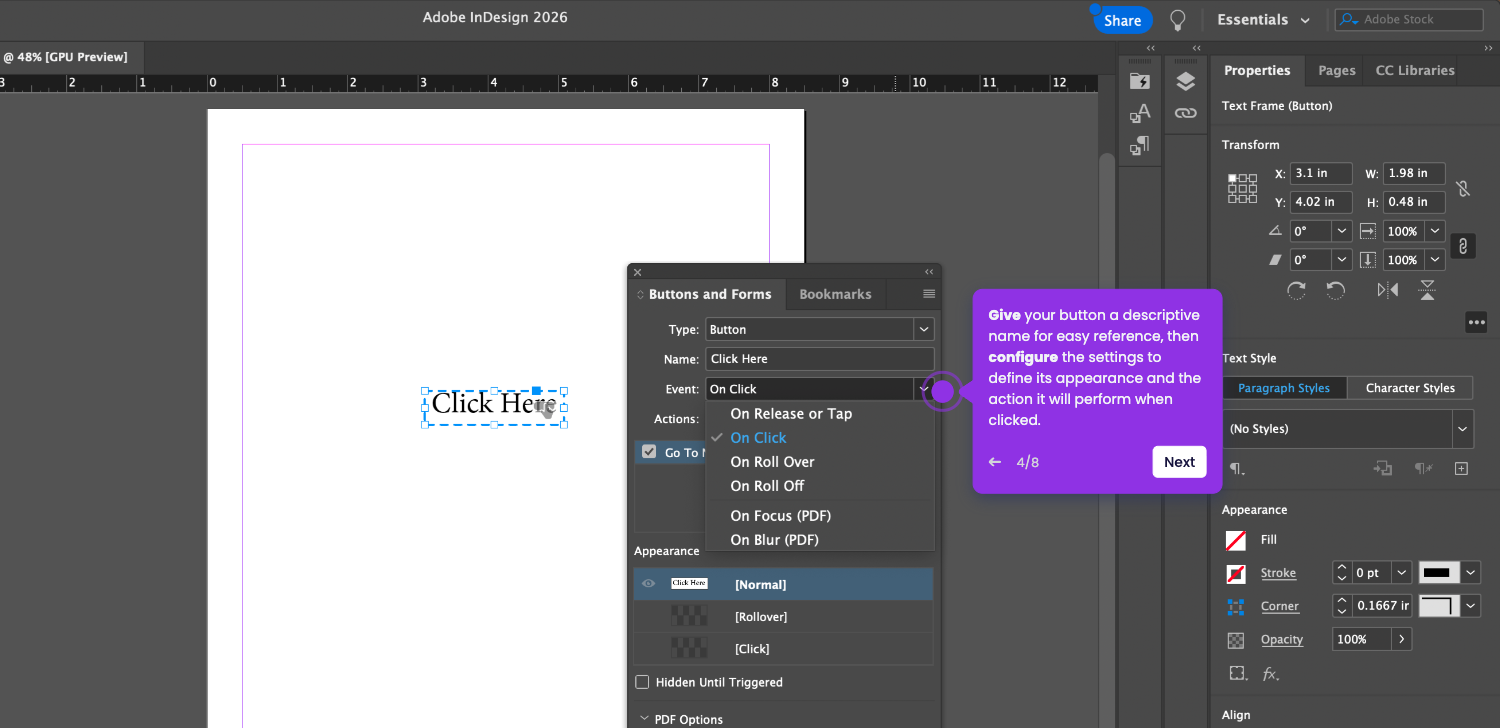The height and width of the screenshot is (728, 1500).
Task: Choose On Blur (PDF) event
Action: click(774, 540)
